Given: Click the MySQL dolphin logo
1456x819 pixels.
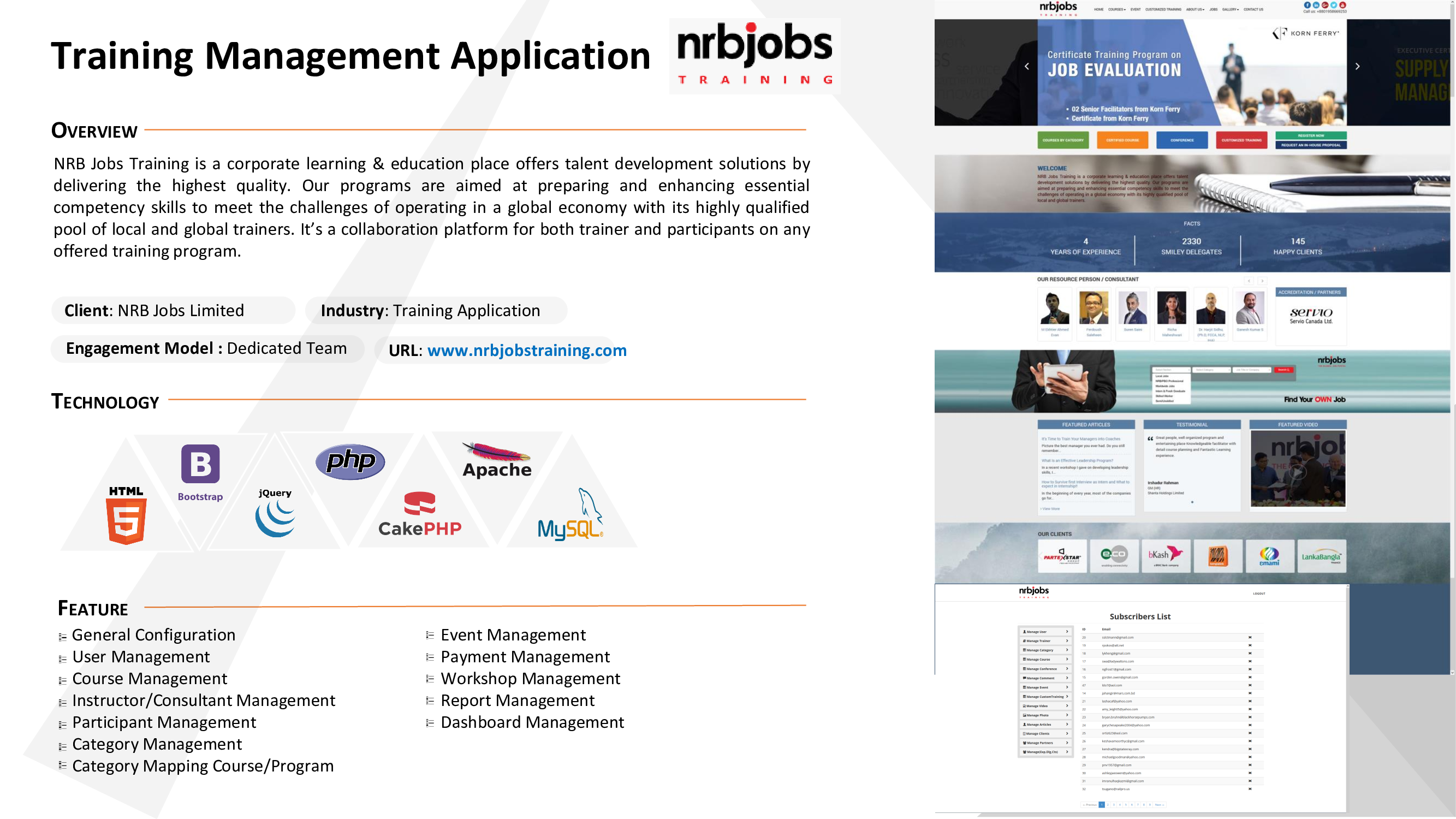Looking at the screenshot, I should [x=570, y=514].
